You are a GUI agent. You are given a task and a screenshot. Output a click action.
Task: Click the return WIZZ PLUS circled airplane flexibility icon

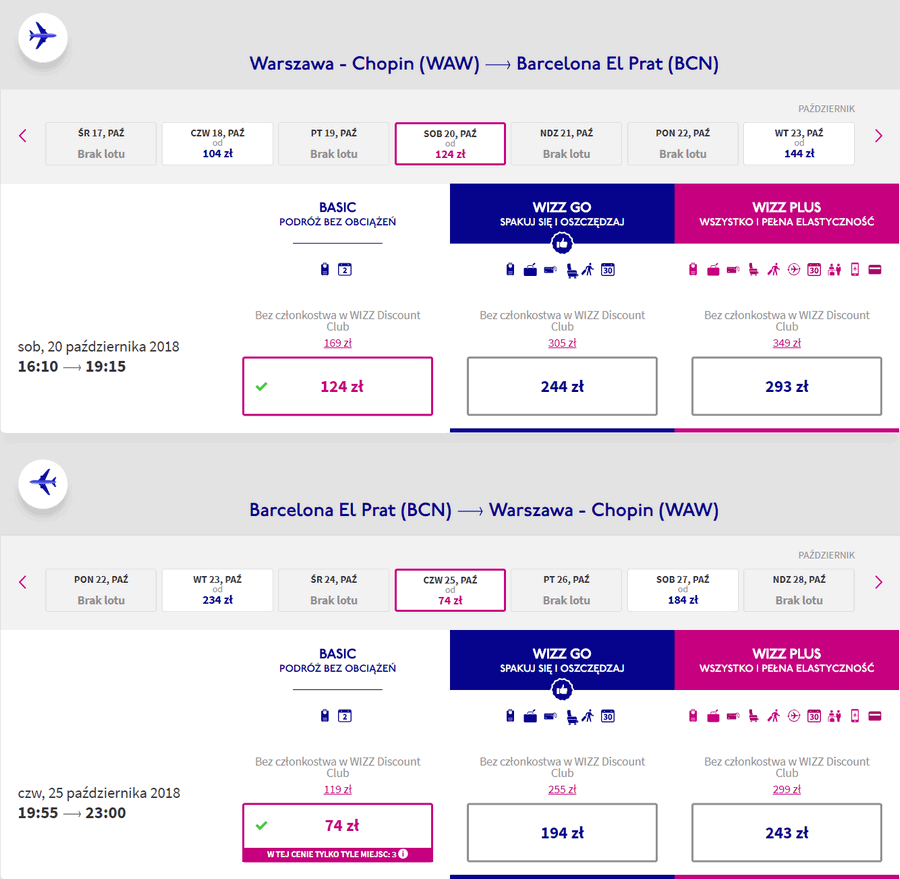[794, 715]
